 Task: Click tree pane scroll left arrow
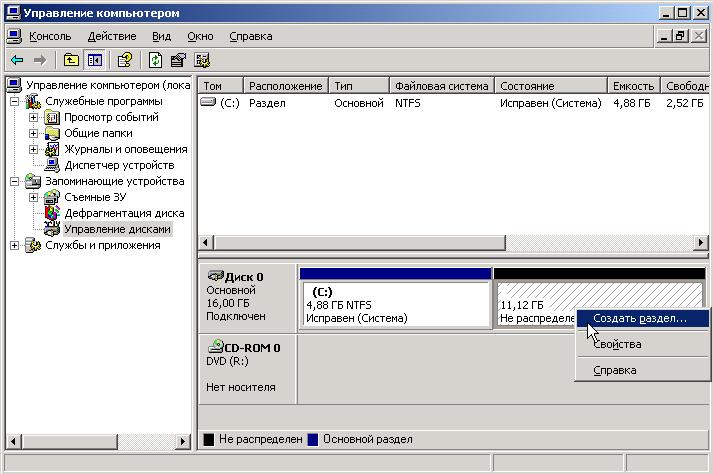click(x=14, y=441)
